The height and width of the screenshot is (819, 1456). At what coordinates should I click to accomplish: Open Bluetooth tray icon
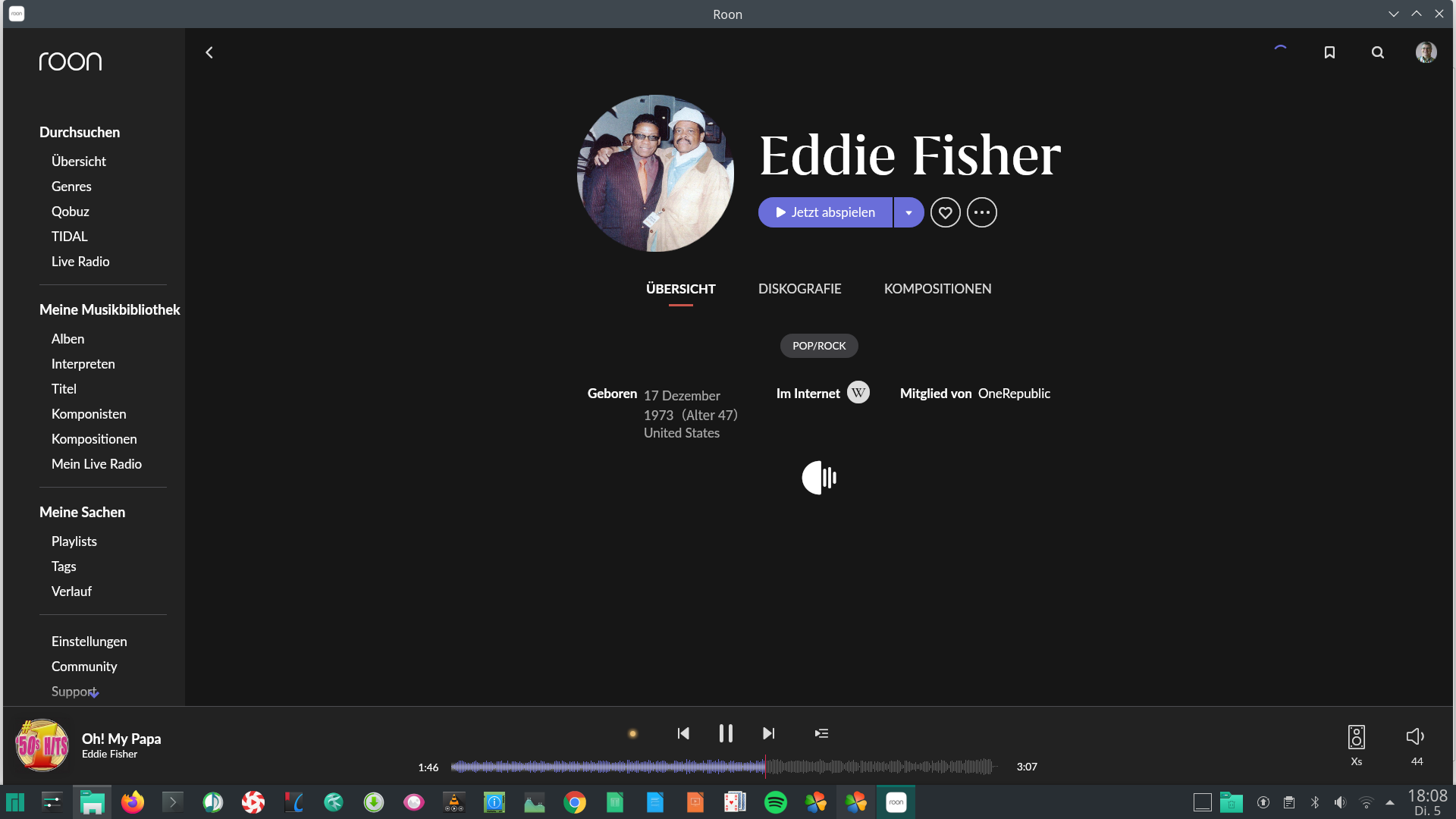coord(1315,802)
